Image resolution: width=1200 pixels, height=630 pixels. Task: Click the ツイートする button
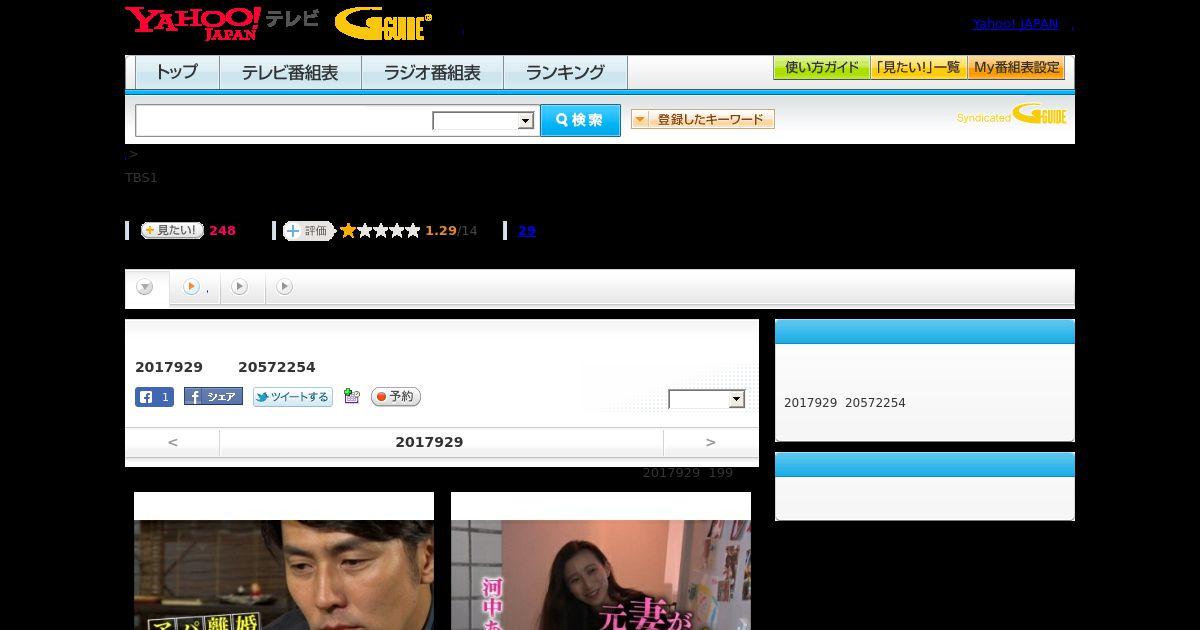(293, 397)
